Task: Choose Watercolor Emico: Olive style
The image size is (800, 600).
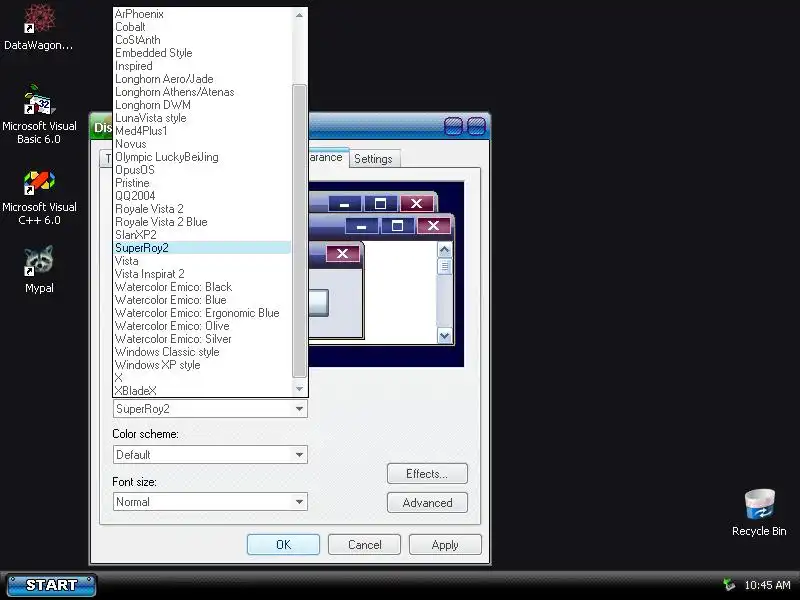Action: (202, 326)
